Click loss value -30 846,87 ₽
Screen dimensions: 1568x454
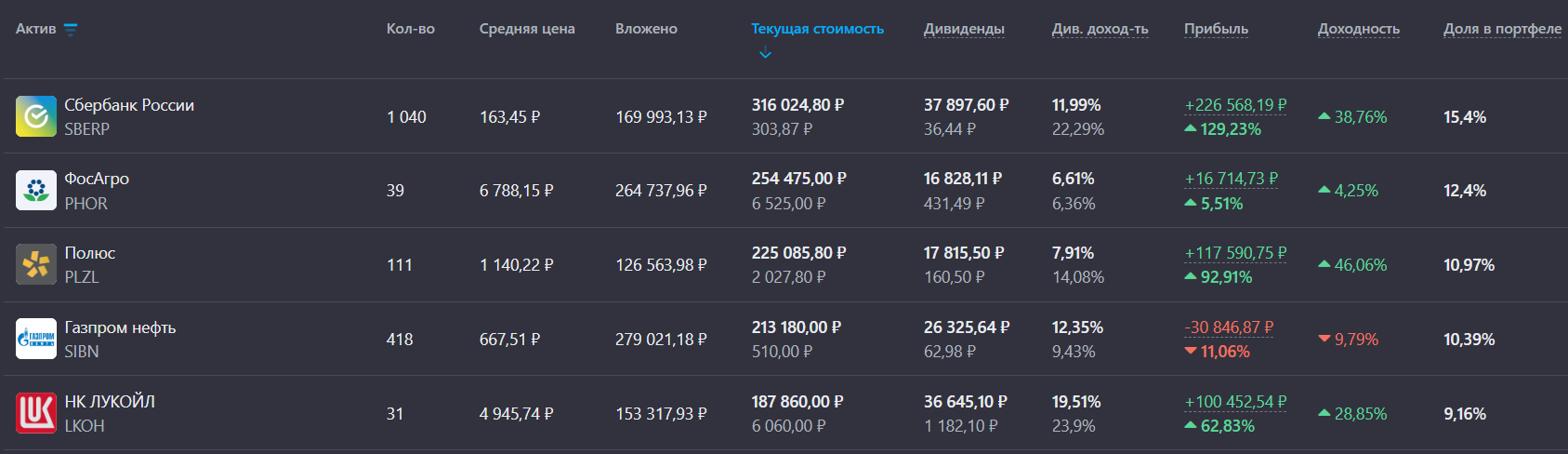point(1229,327)
